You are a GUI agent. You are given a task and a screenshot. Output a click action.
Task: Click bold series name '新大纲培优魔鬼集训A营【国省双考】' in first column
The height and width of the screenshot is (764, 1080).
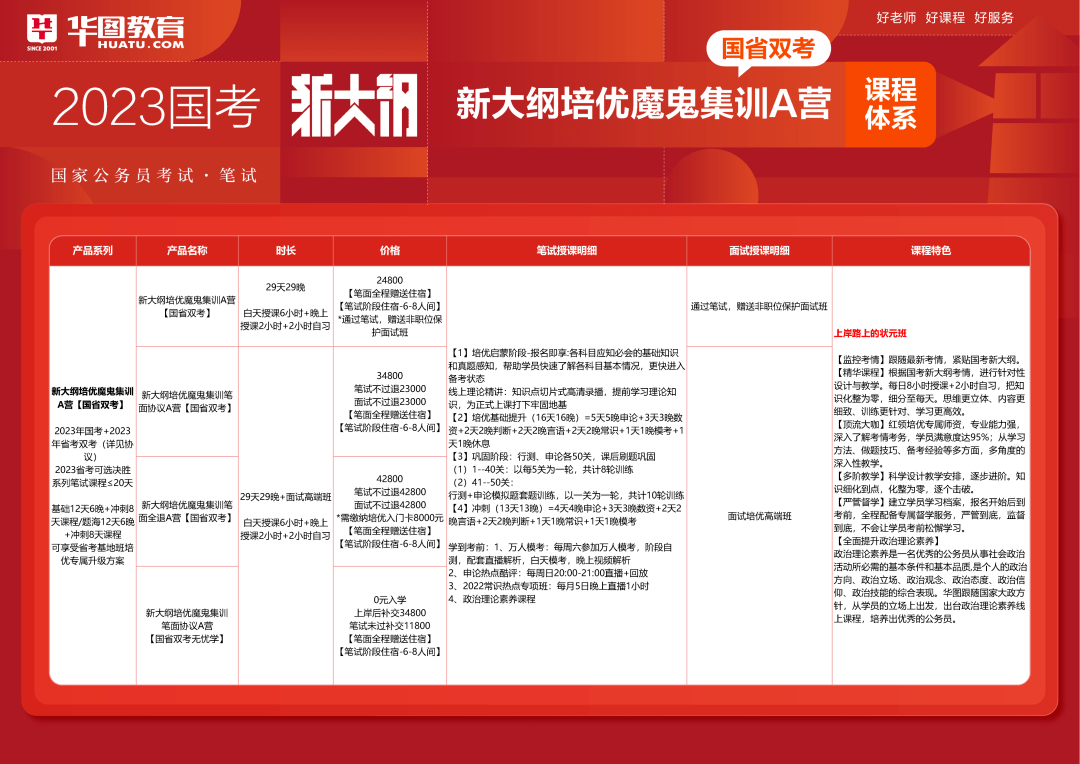[x=92, y=398]
